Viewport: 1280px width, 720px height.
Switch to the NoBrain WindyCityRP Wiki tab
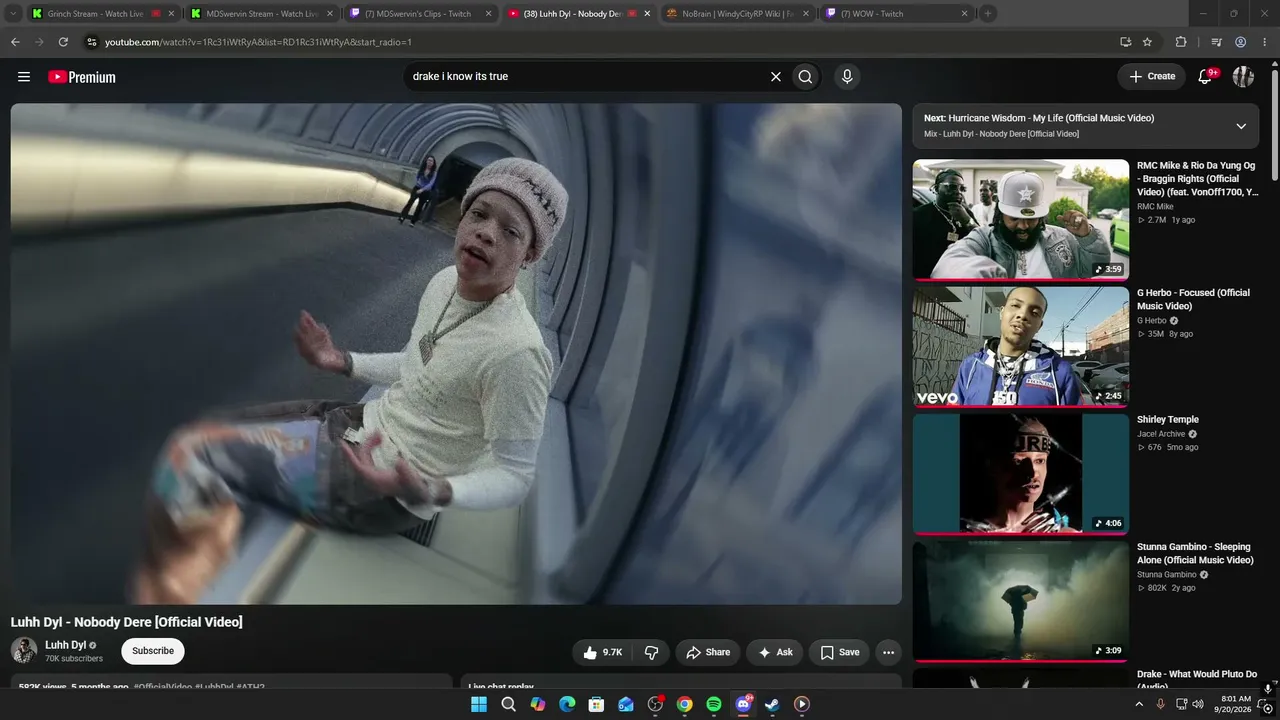pyautogui.click(x=738, y=14)
